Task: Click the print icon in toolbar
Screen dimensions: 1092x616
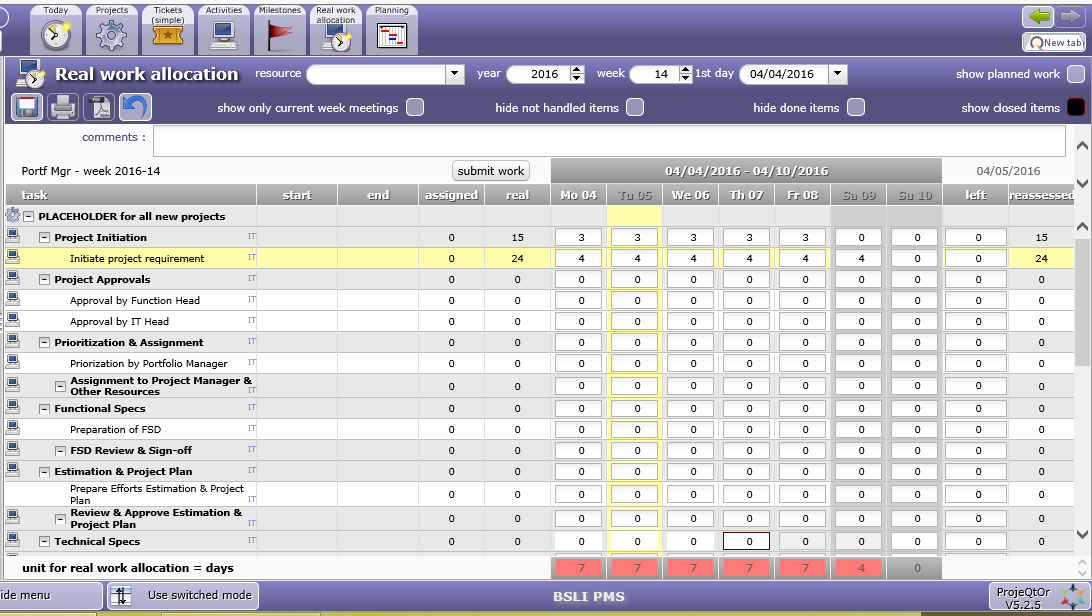Action: pos(63,106)
